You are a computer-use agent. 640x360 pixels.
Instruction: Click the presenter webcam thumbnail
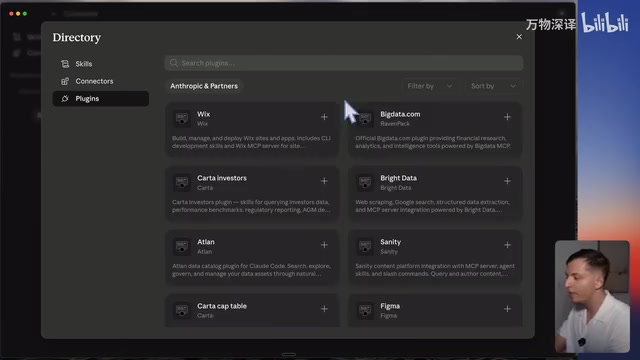coord(592,296)
